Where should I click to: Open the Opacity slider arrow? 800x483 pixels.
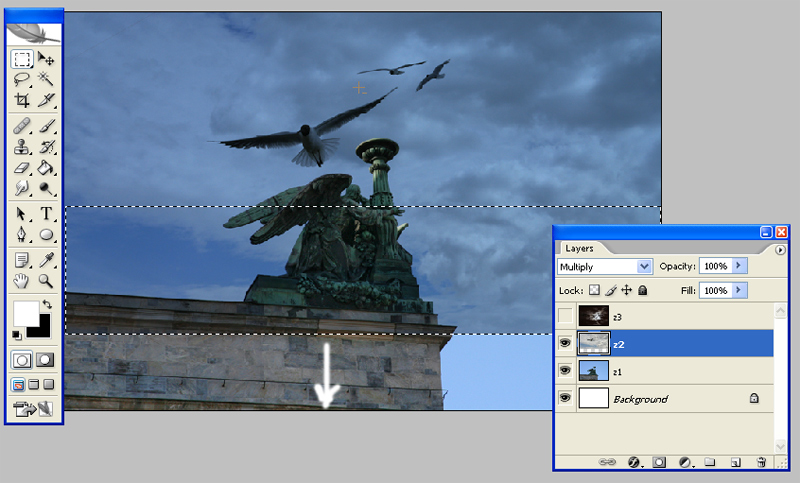point(739,266)
